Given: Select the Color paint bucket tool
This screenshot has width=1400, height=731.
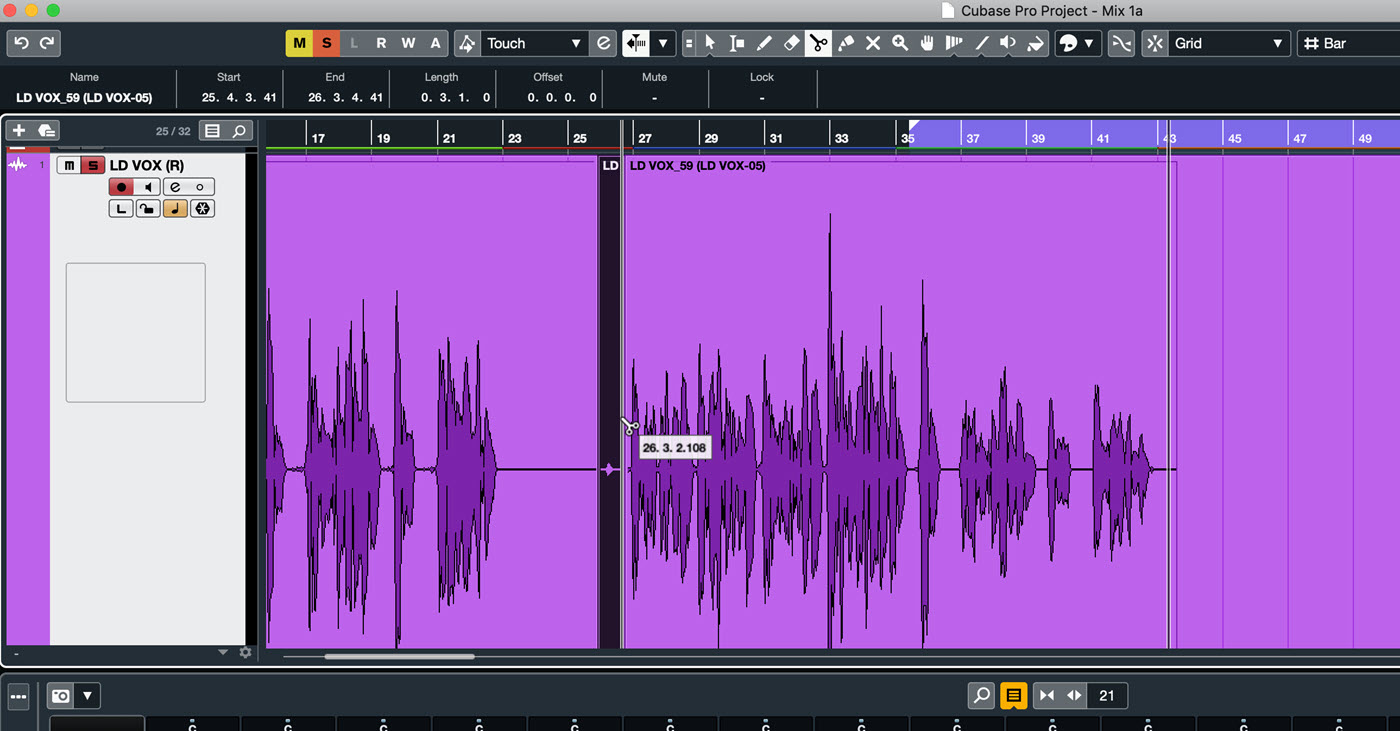Looking at the screenshot, I should click(x=1035, y=43).
